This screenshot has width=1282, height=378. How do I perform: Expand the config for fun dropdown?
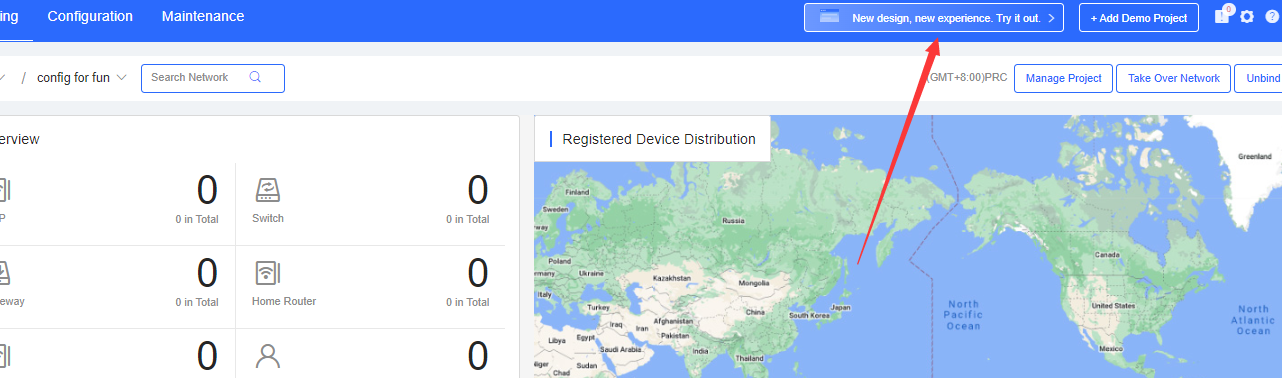click(121, 77)
